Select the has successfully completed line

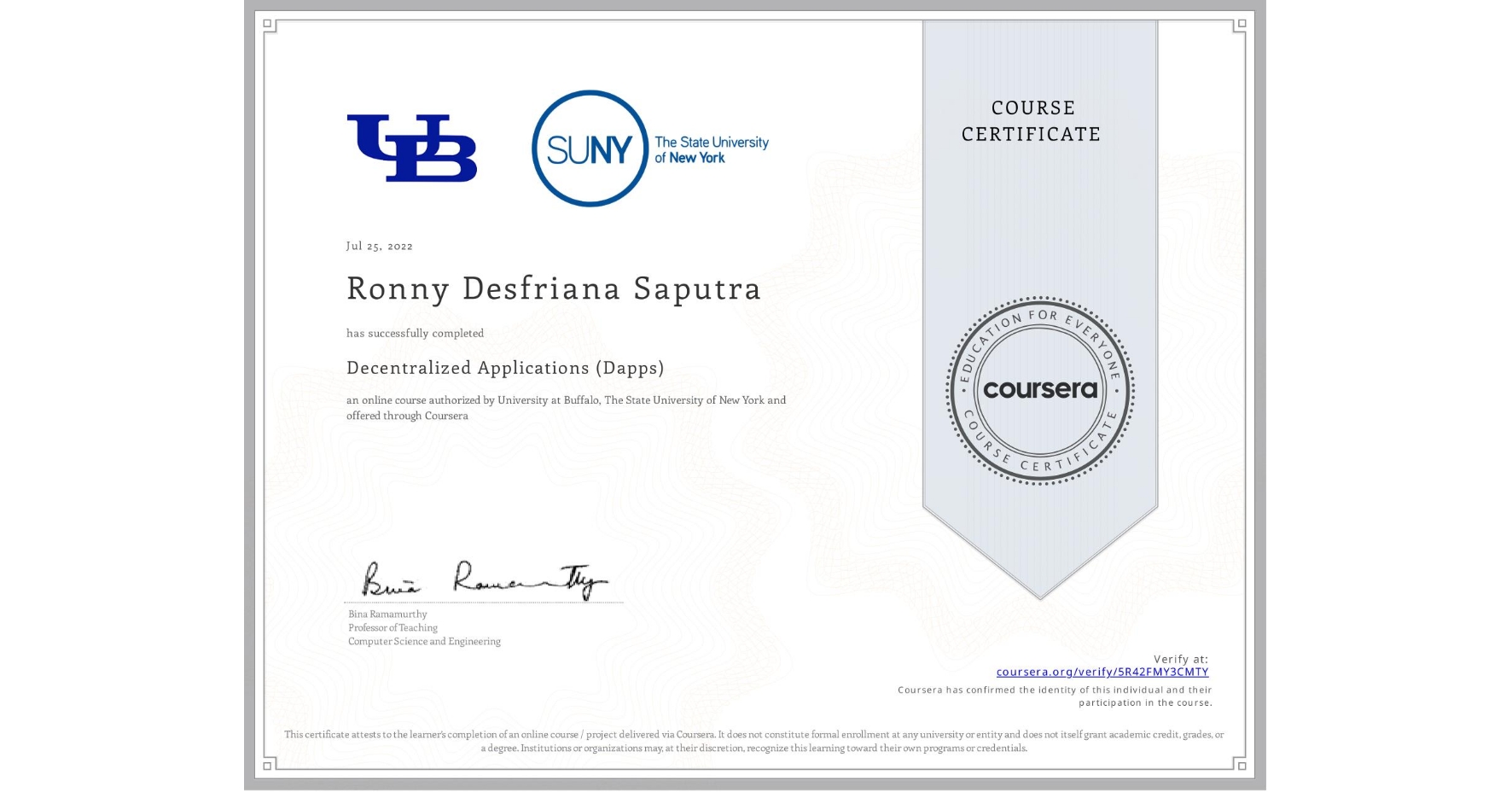(416, 333)
